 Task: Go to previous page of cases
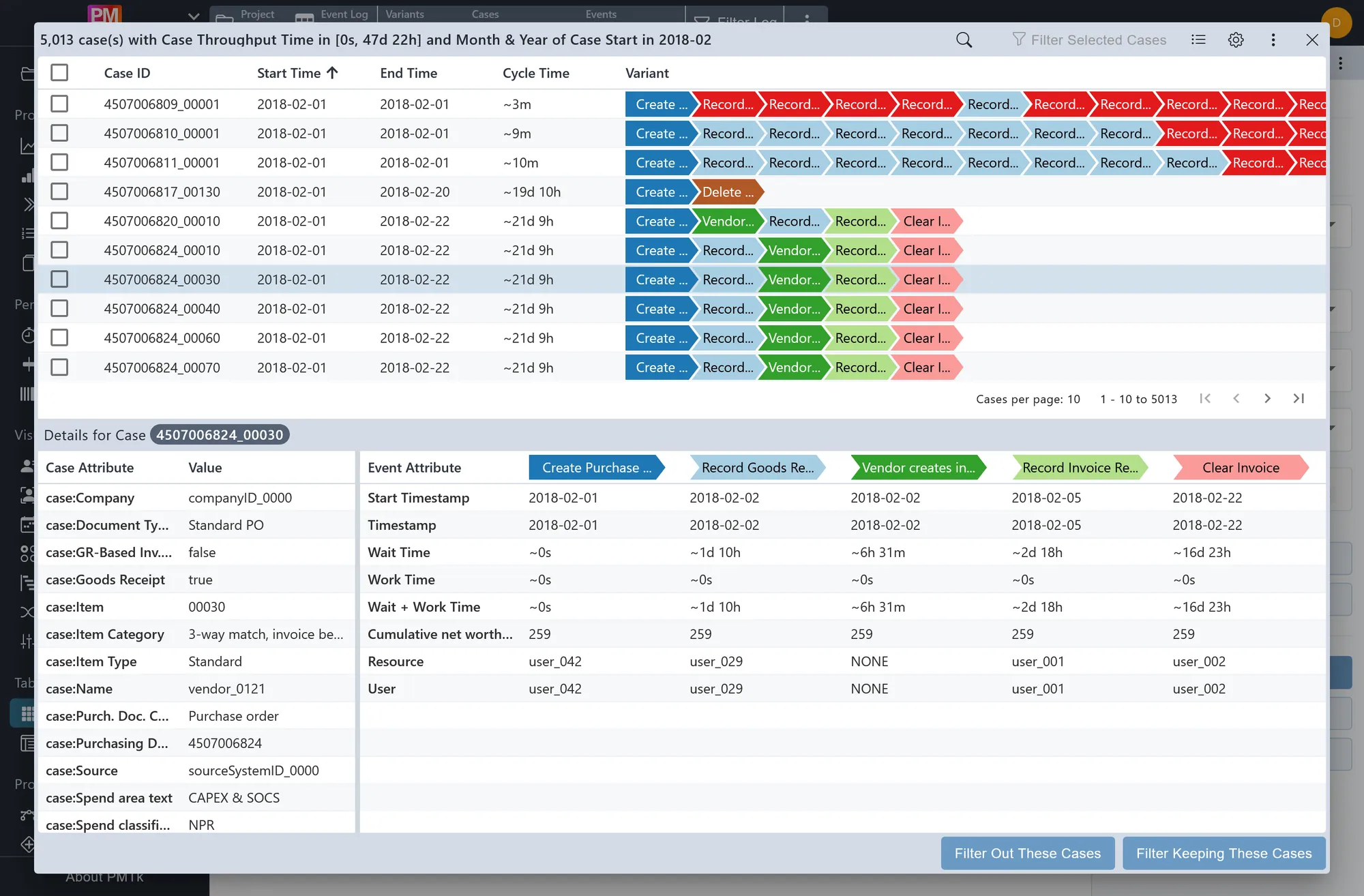(1236, 398)
